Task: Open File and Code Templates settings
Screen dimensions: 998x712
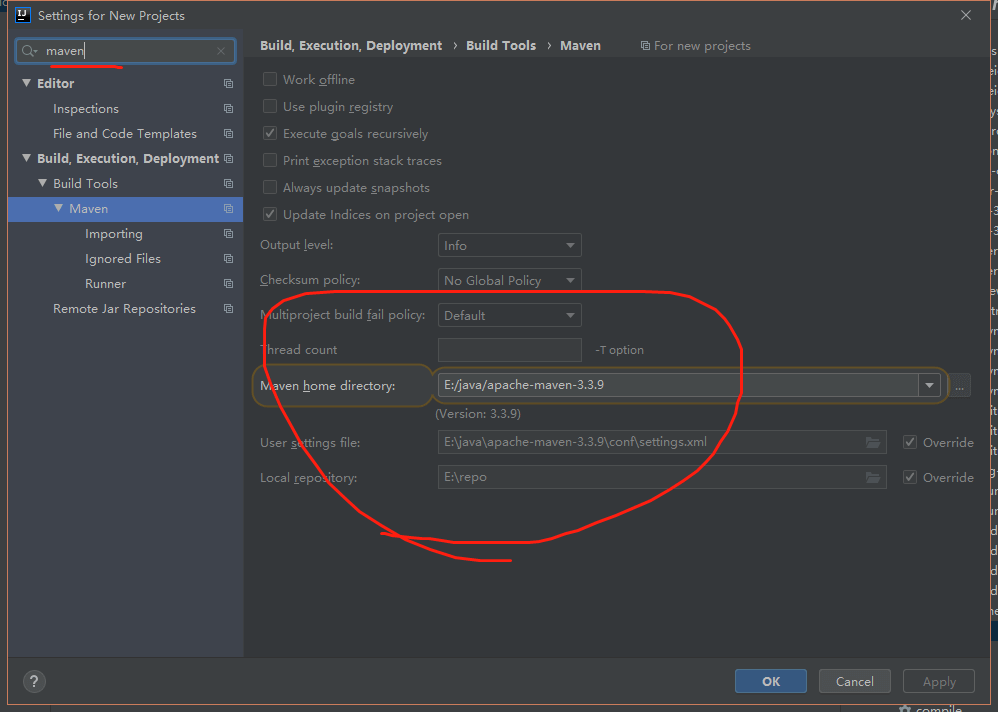Action: coord(124,134)
